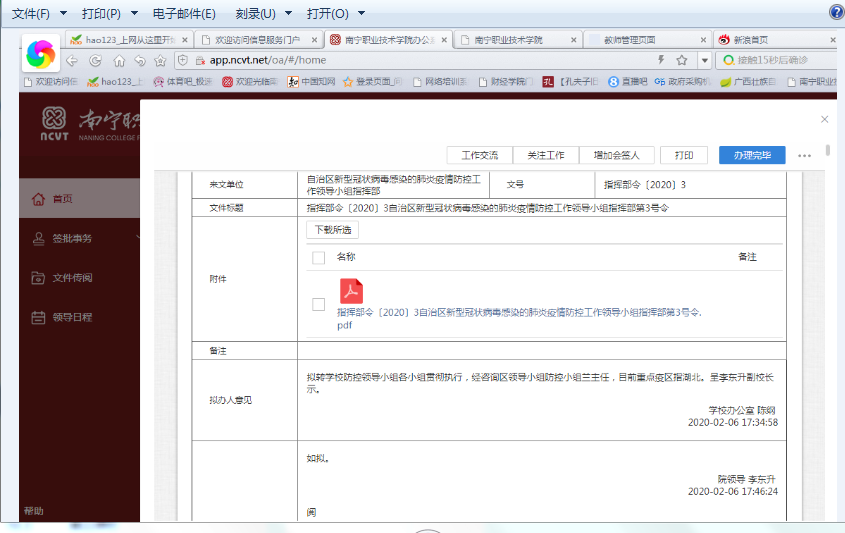
Task: Open 网络培训系 bookmark
Action: click(440, 82)
